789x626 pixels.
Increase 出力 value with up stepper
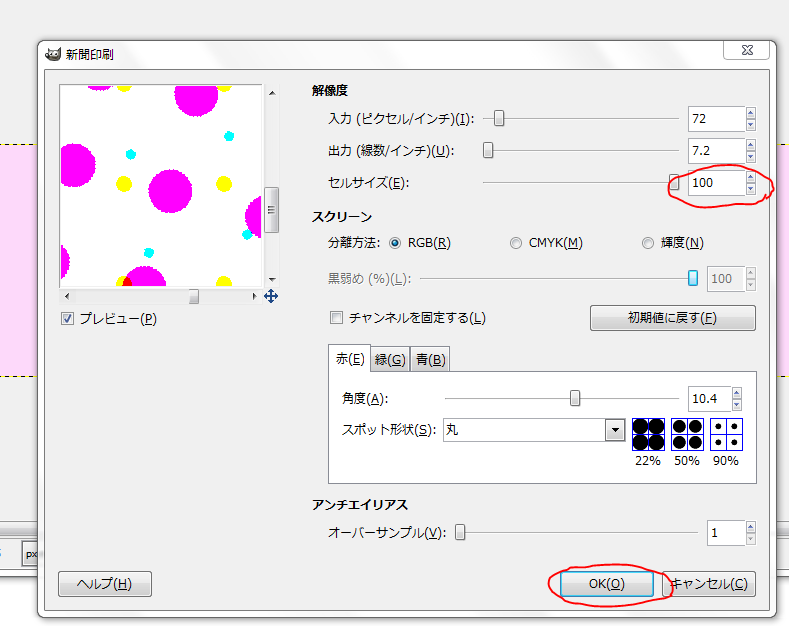[751, 145]
